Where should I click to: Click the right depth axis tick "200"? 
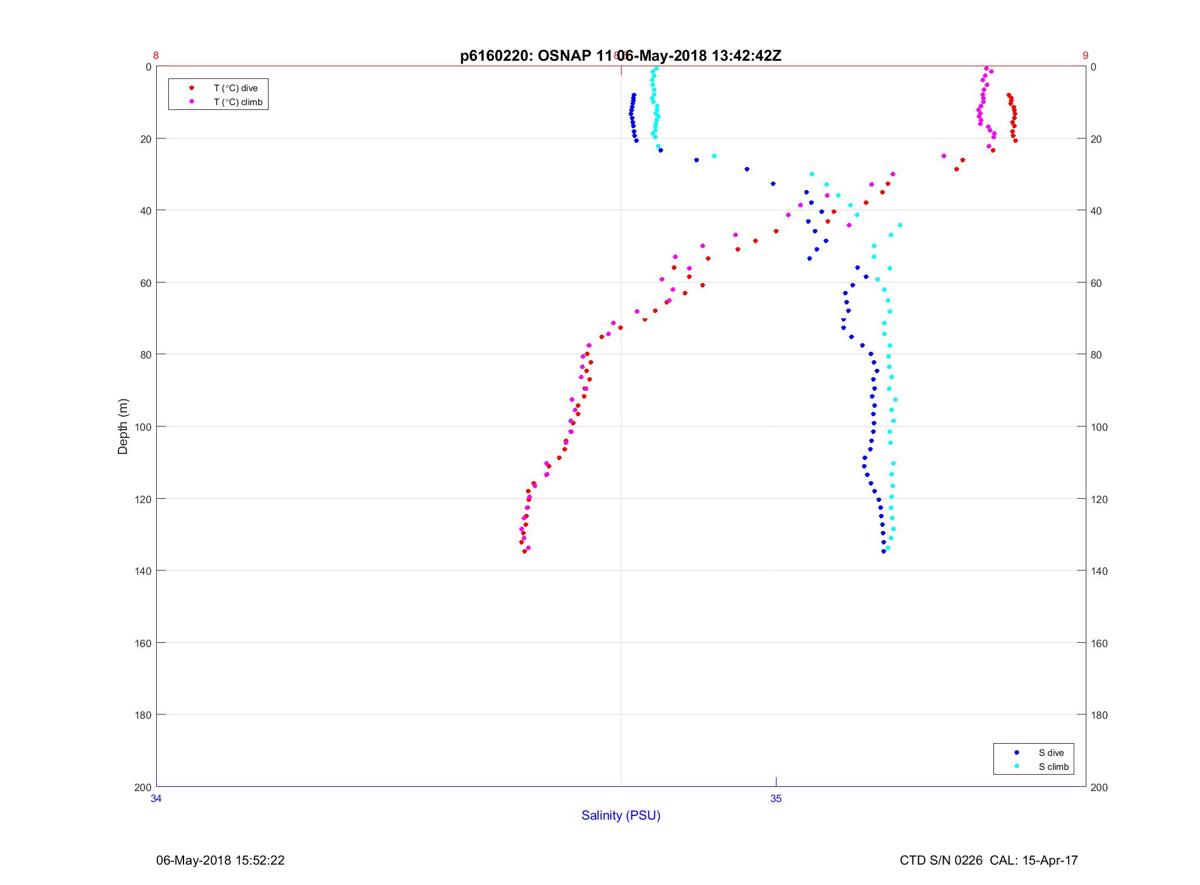point(1099,787)
